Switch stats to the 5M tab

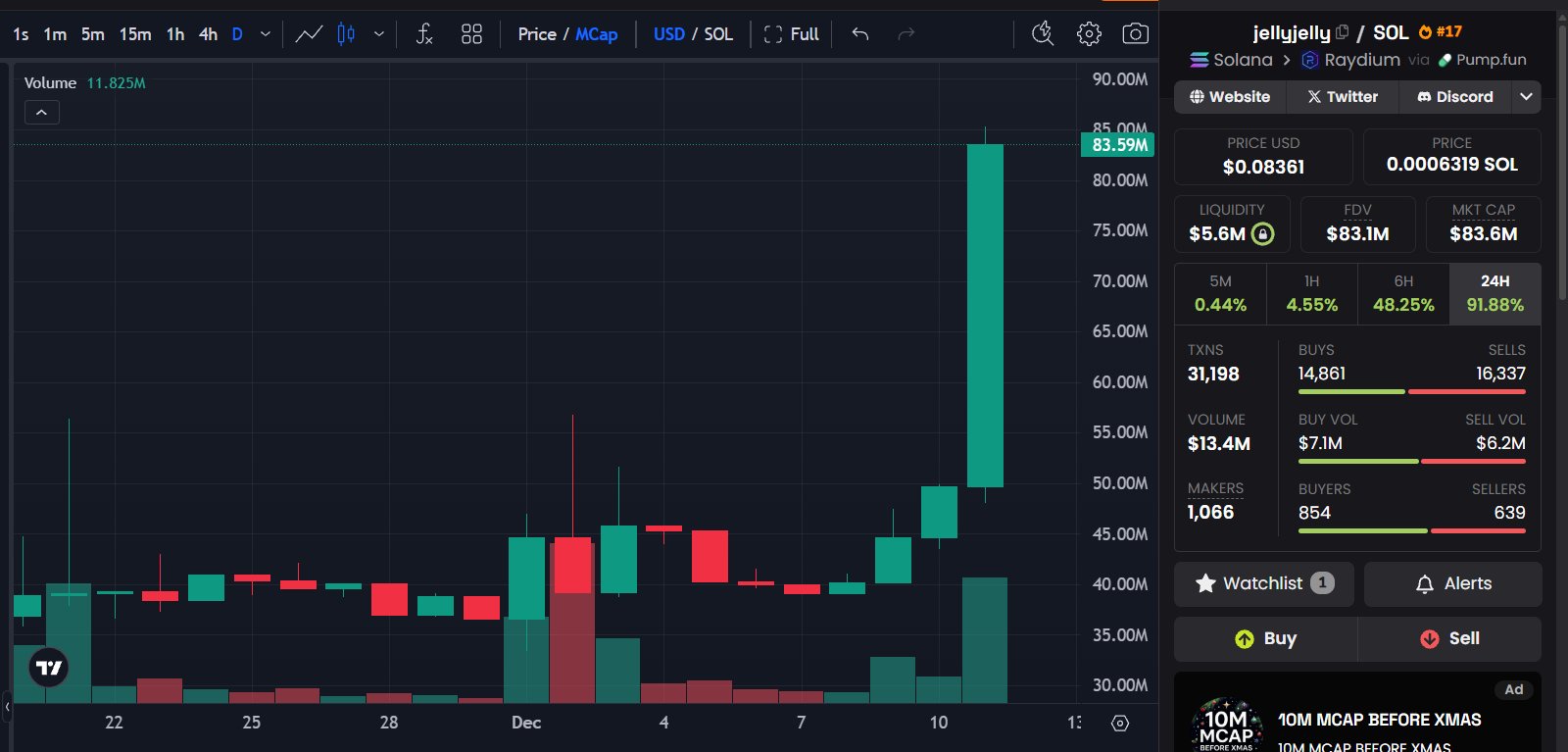pos(1220,294)
